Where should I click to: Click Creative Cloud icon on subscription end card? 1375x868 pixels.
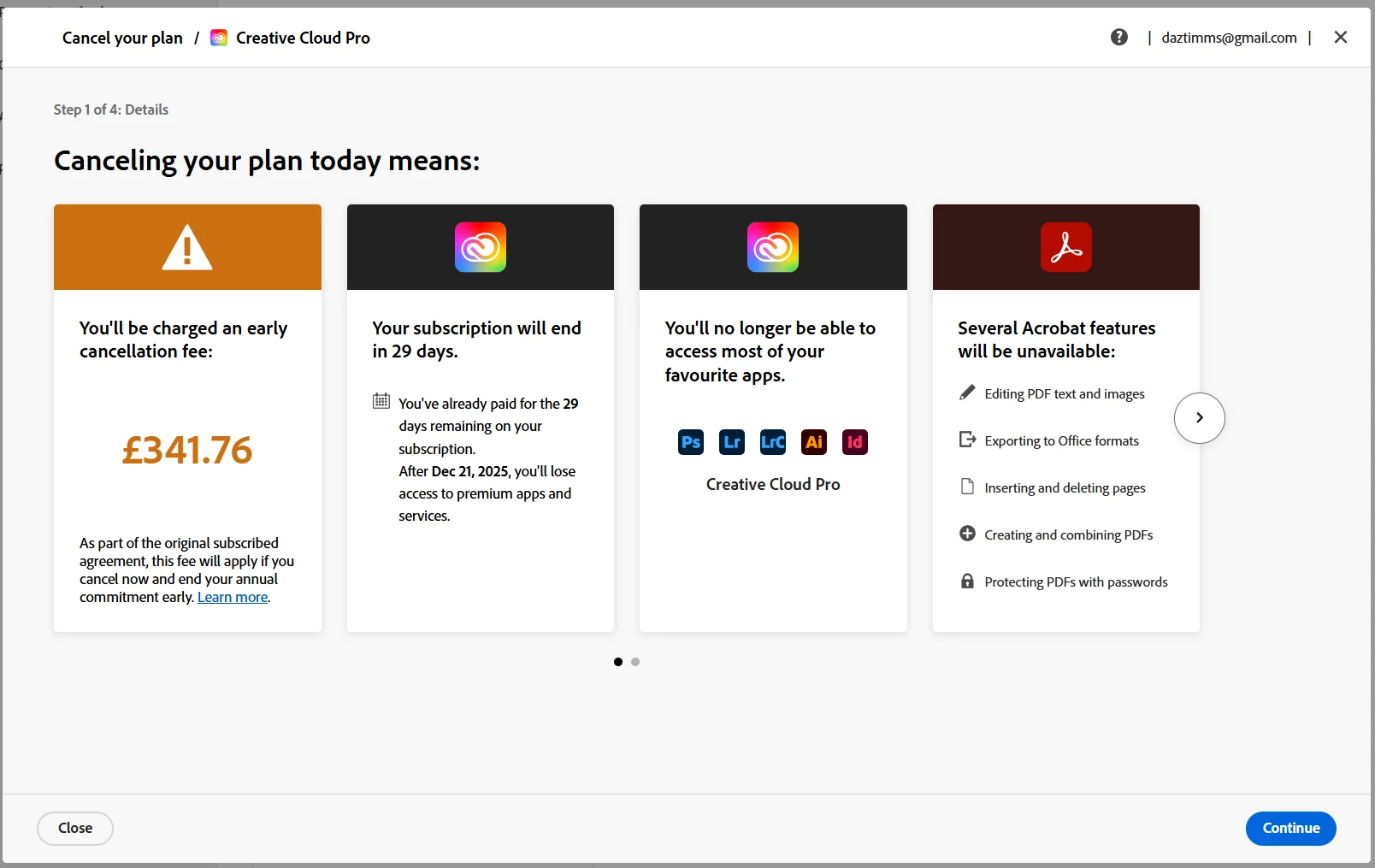481,247
